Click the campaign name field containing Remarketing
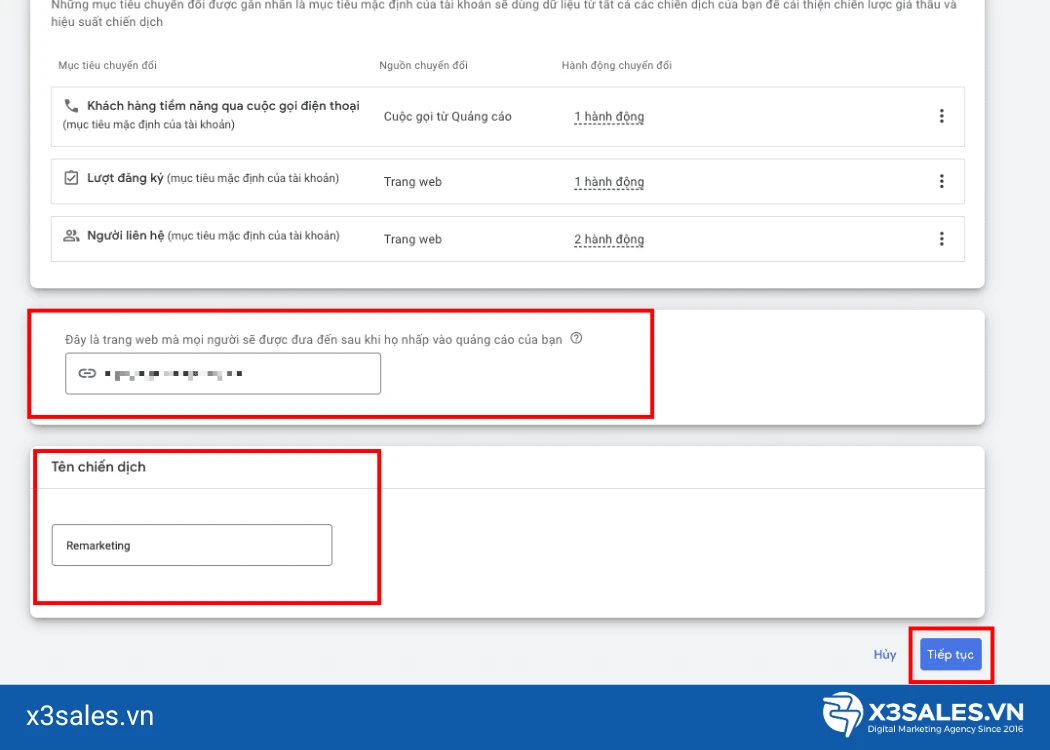The width and height of the screenshot is (1050, 750). (x=192, y=545)
